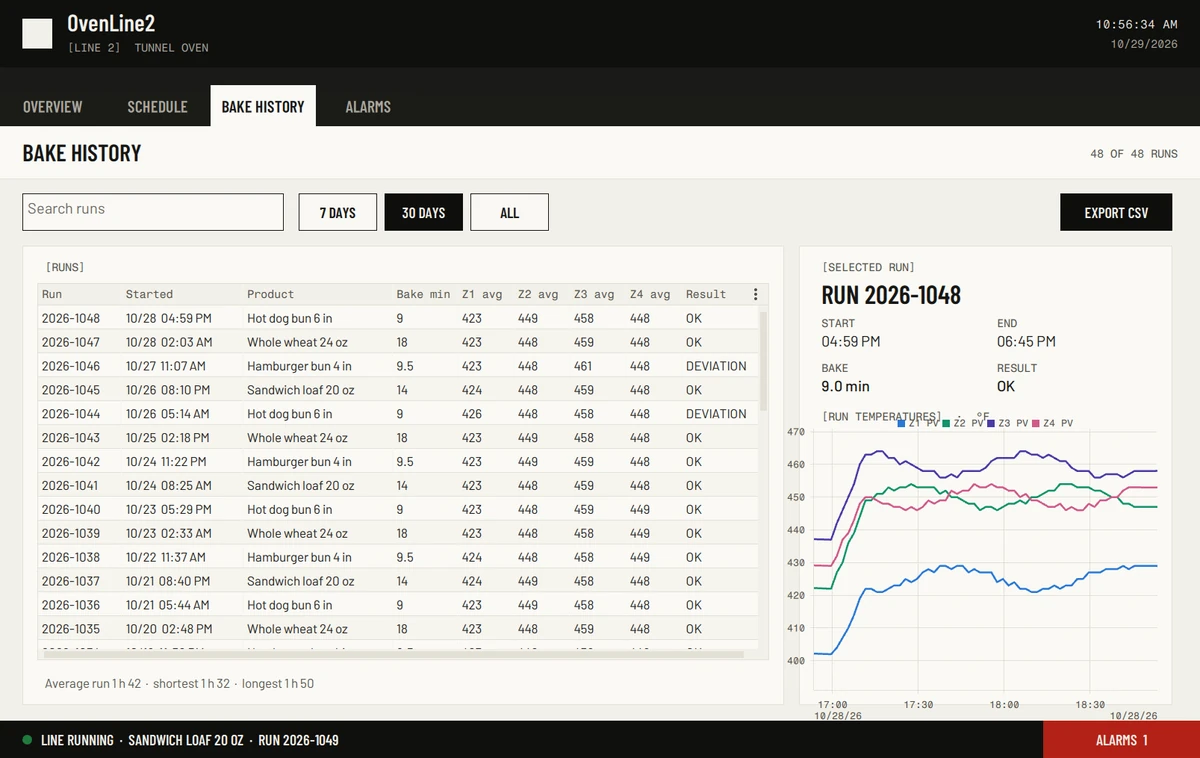Screen dimensions: 1200x758
Task: Filter runs to 30 Days
Action: [424, 212]
